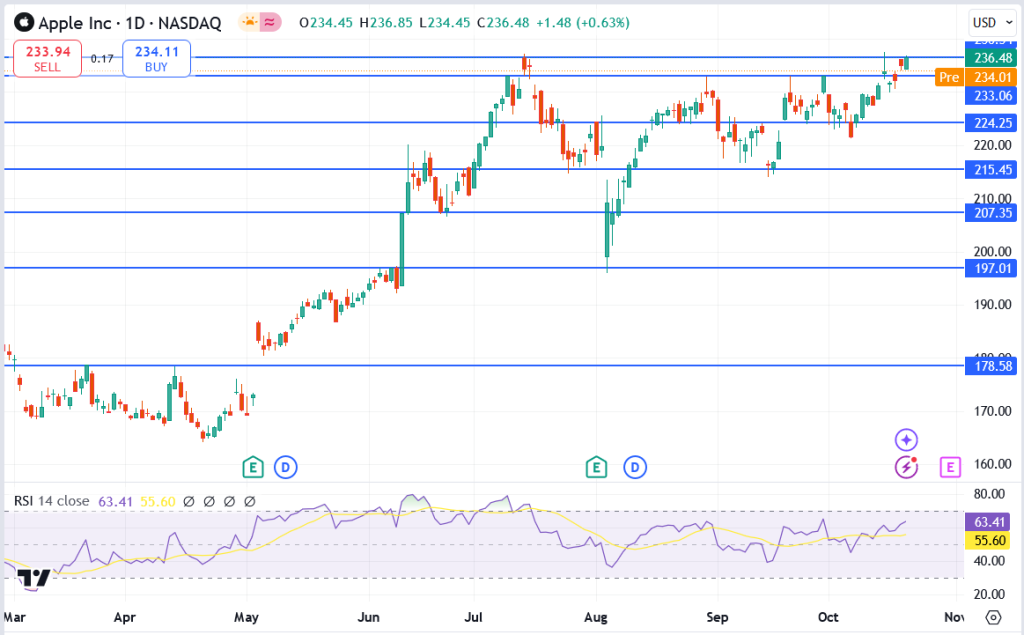Open the green earnings E marker near August
Viewport: 1024px width, 635px height.
(x=596, y=467)
